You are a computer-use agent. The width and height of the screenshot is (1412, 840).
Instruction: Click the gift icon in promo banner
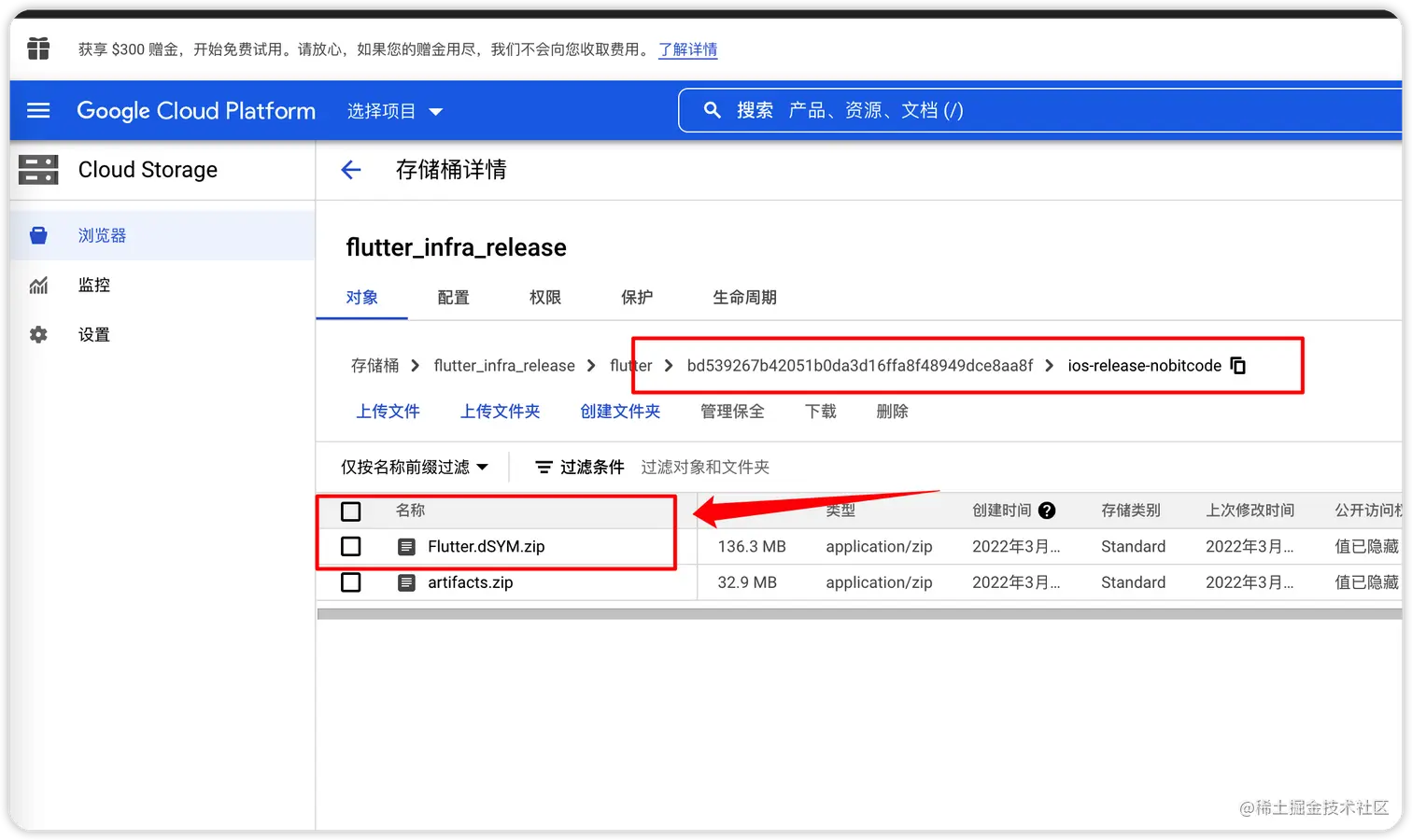38,49
